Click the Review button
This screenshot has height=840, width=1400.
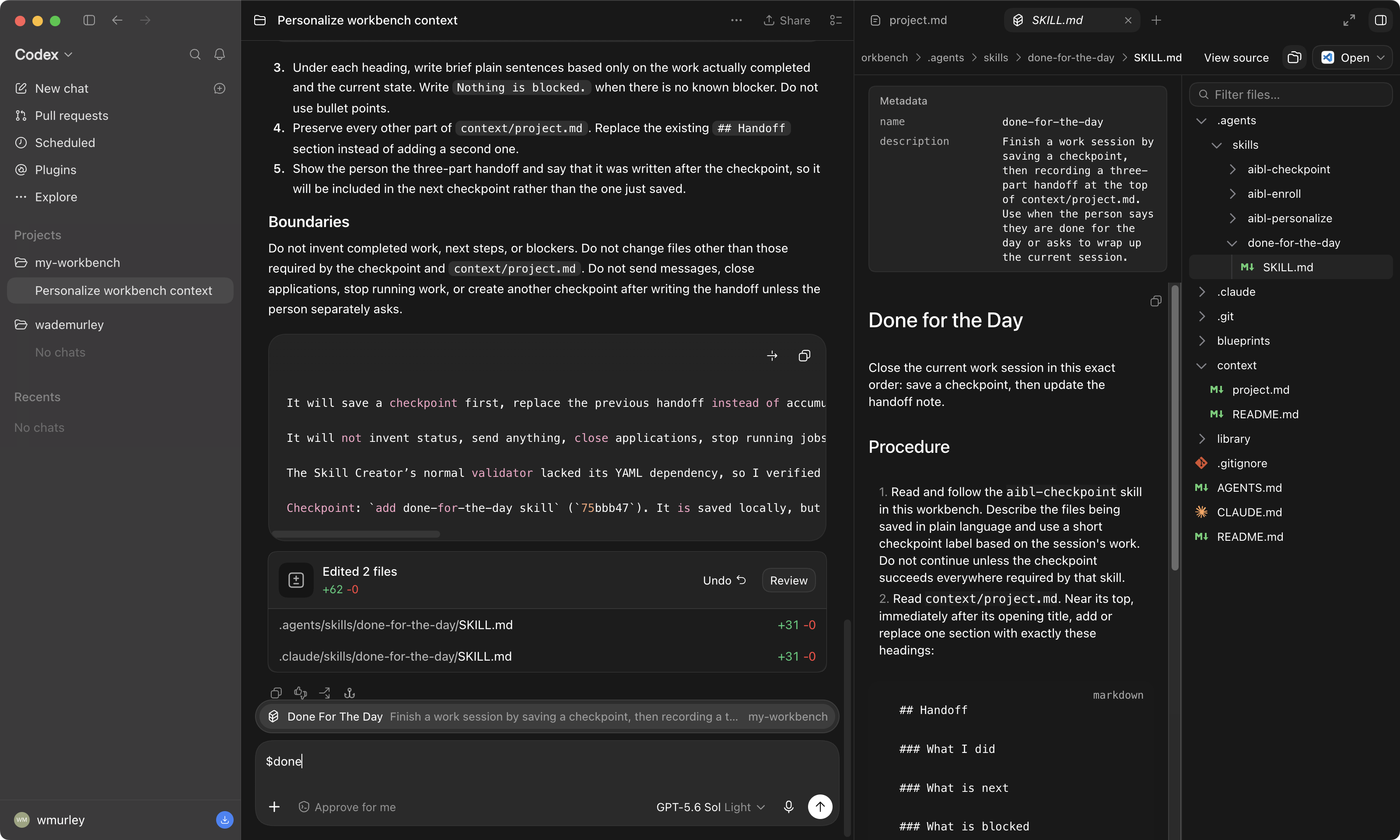[x=788, y=580]
